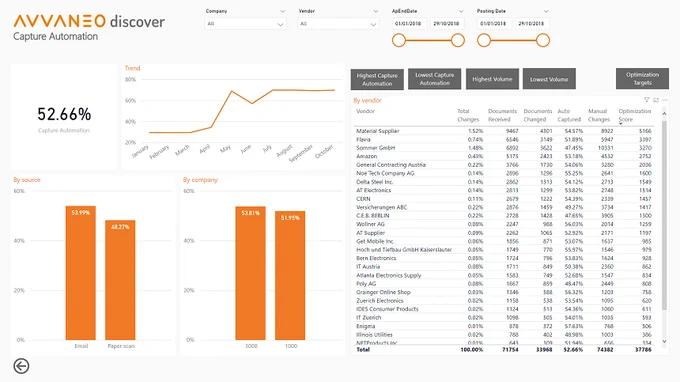Click the vendor table vertical scrollbar thumb

pos(664,215)
